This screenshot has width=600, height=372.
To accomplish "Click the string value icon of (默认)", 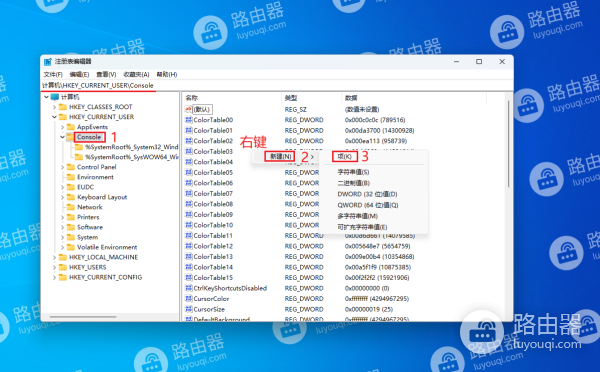I will pos(188,109).
